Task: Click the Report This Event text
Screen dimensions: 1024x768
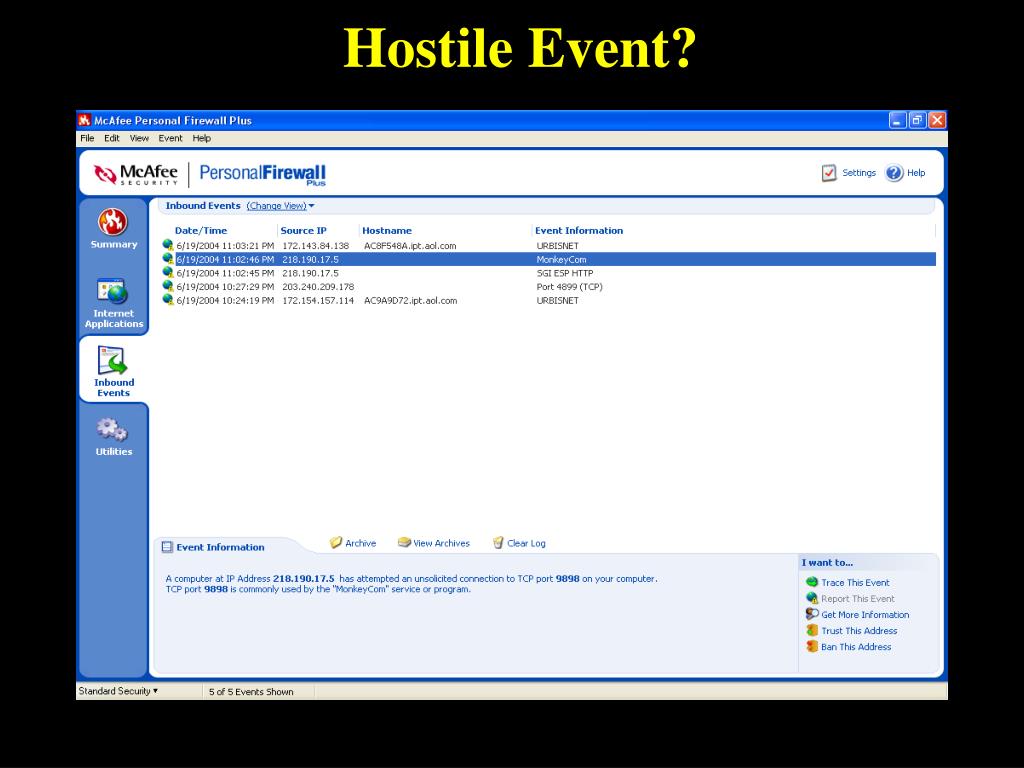Action: [x=857, y=599]
